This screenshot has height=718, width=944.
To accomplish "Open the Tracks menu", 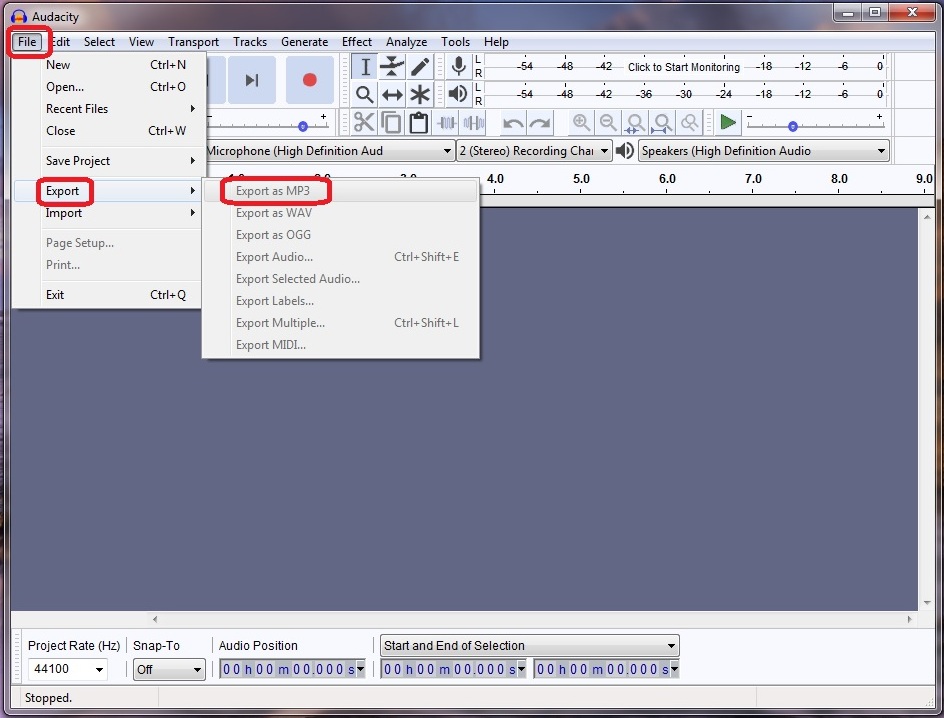I will [250, 42].
